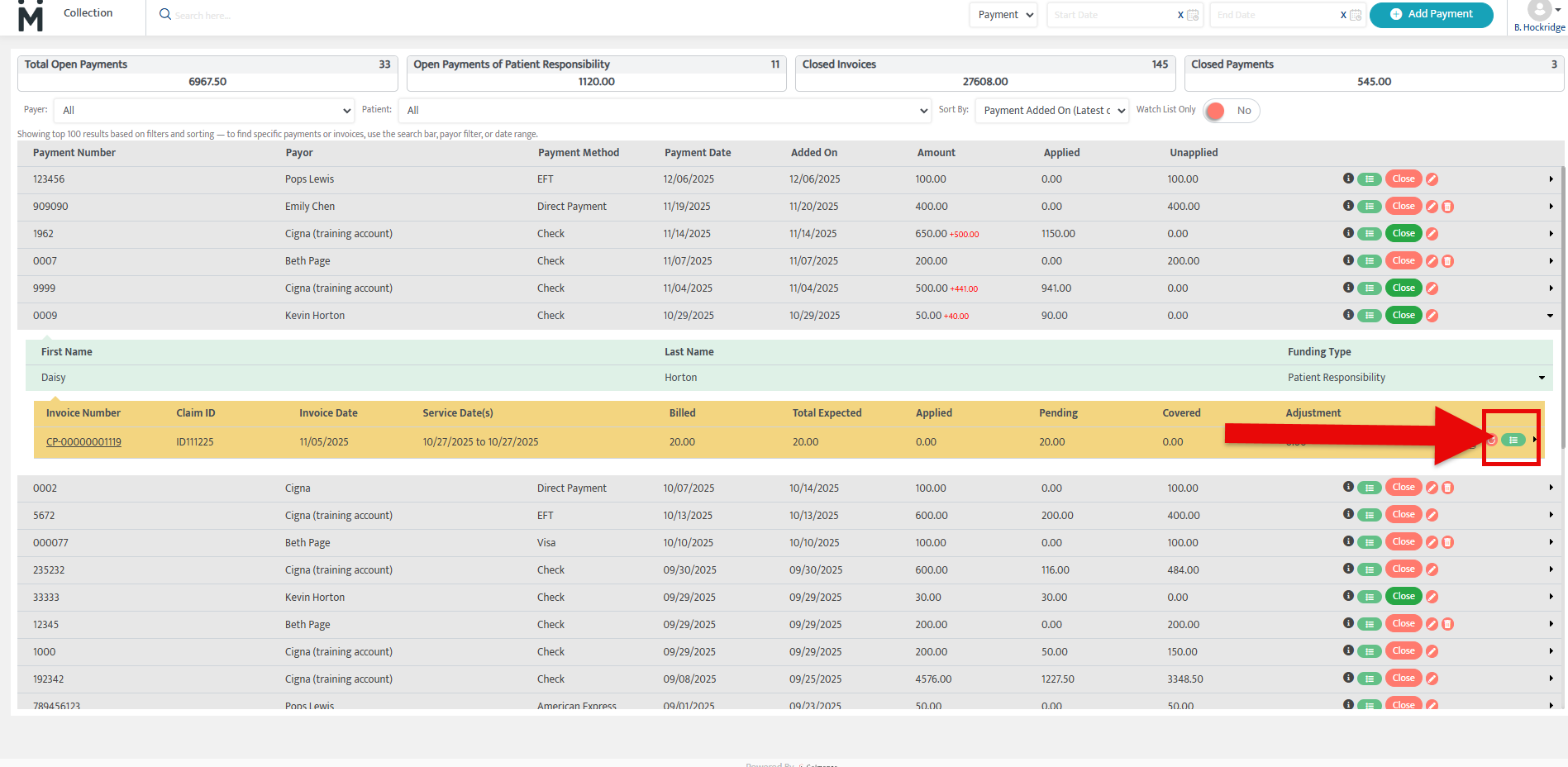Screen dimensions: 1568x767
Task: Open the Sort By dropdown
Action: [1051, 111]
